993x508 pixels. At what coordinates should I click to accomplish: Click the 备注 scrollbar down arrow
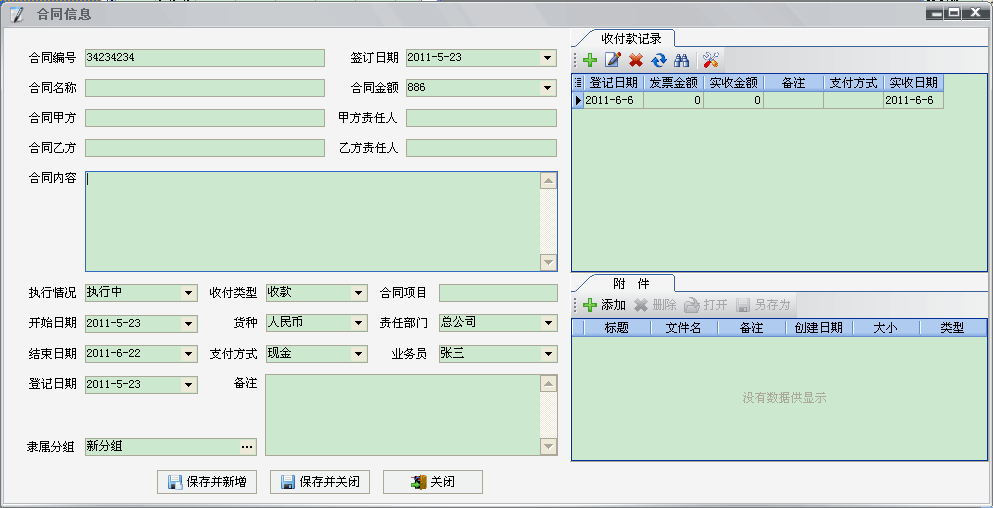pos(548,447)
